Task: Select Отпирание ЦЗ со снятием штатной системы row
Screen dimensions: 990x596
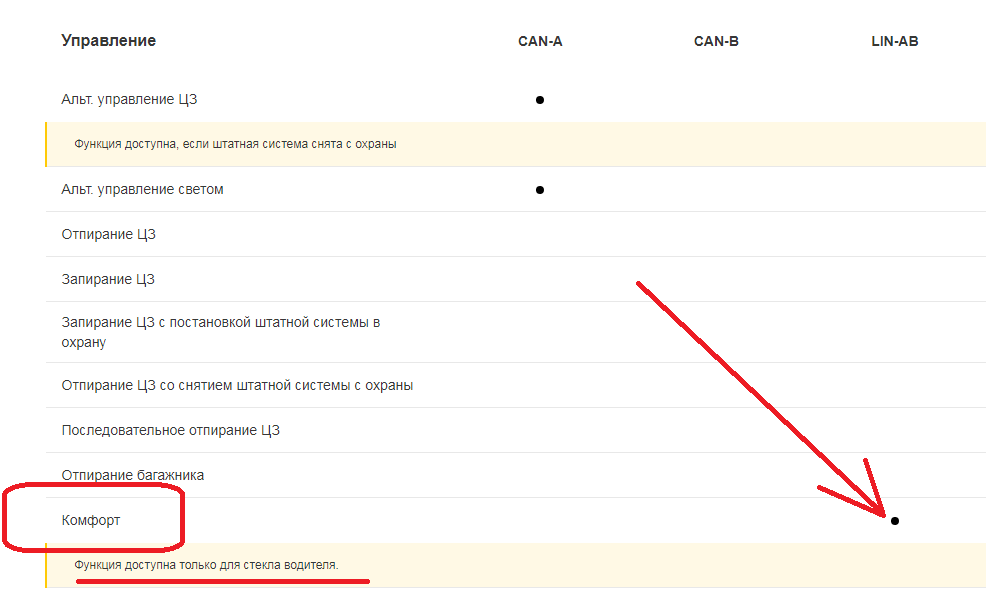Action: pos(237,386)
